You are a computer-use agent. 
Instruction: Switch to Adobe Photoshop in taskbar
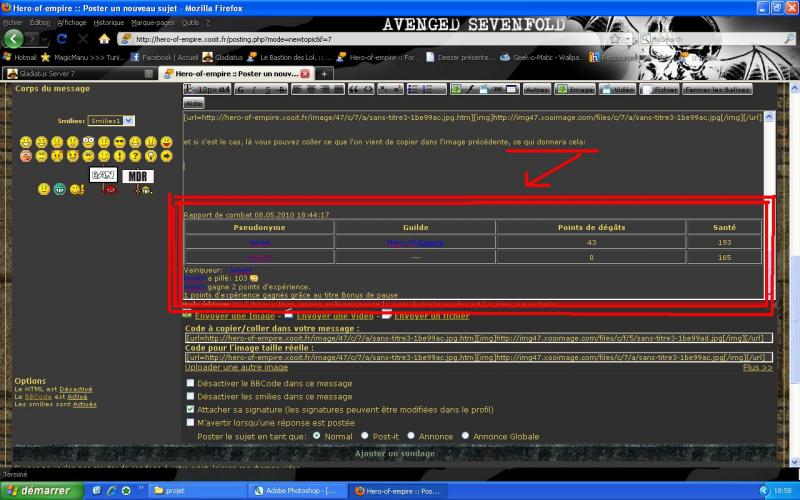[299, 491]
